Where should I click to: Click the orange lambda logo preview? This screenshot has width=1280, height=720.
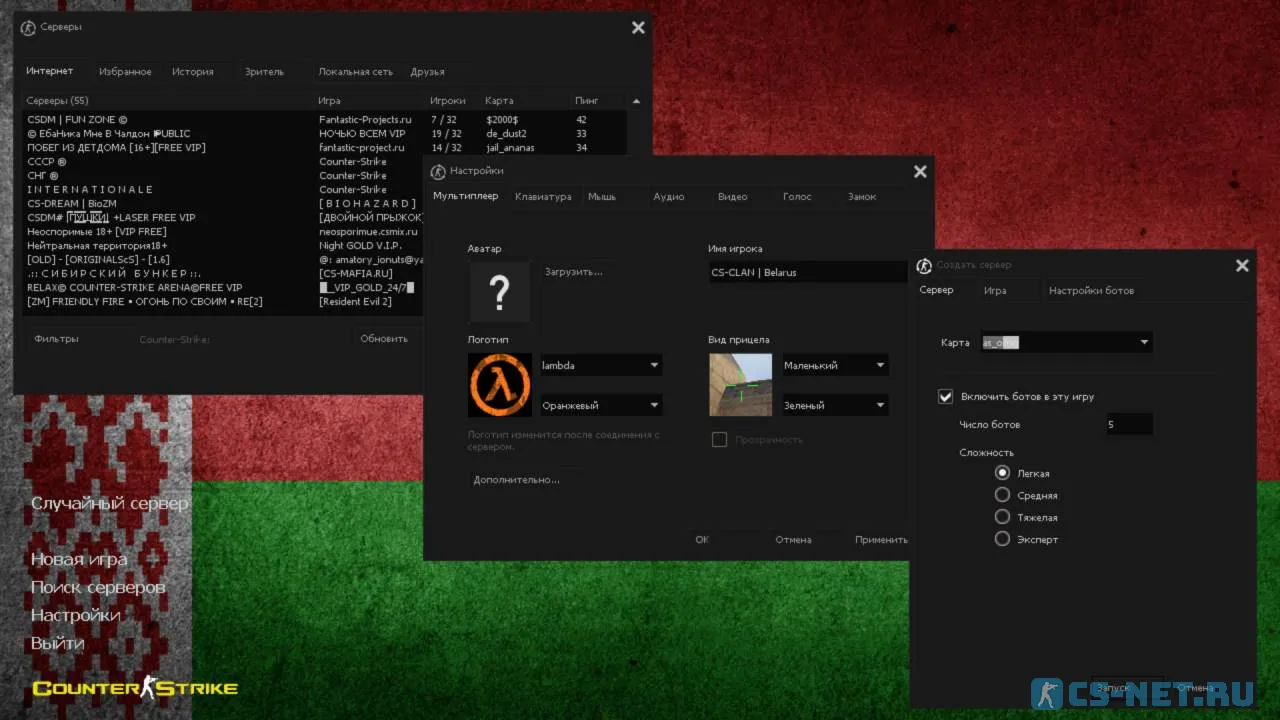point(499,385)
